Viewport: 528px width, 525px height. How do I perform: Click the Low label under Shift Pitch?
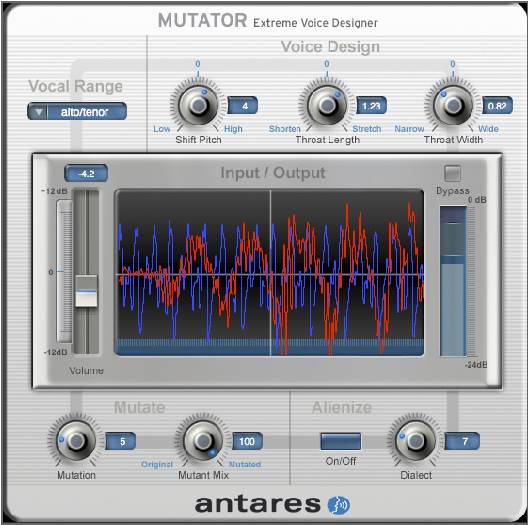[x=162, y=129]
